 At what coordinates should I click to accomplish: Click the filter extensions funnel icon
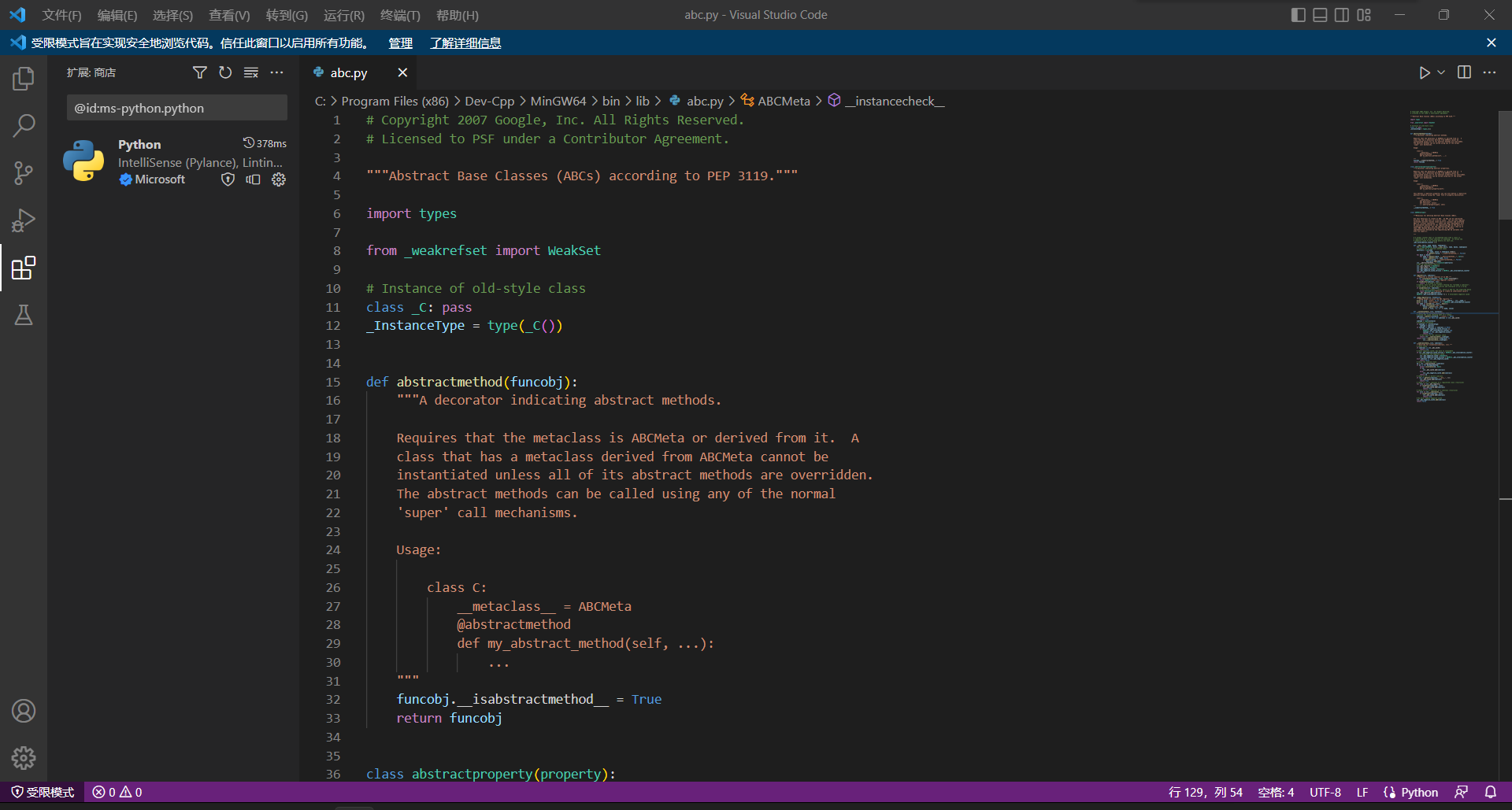point(200,72)
